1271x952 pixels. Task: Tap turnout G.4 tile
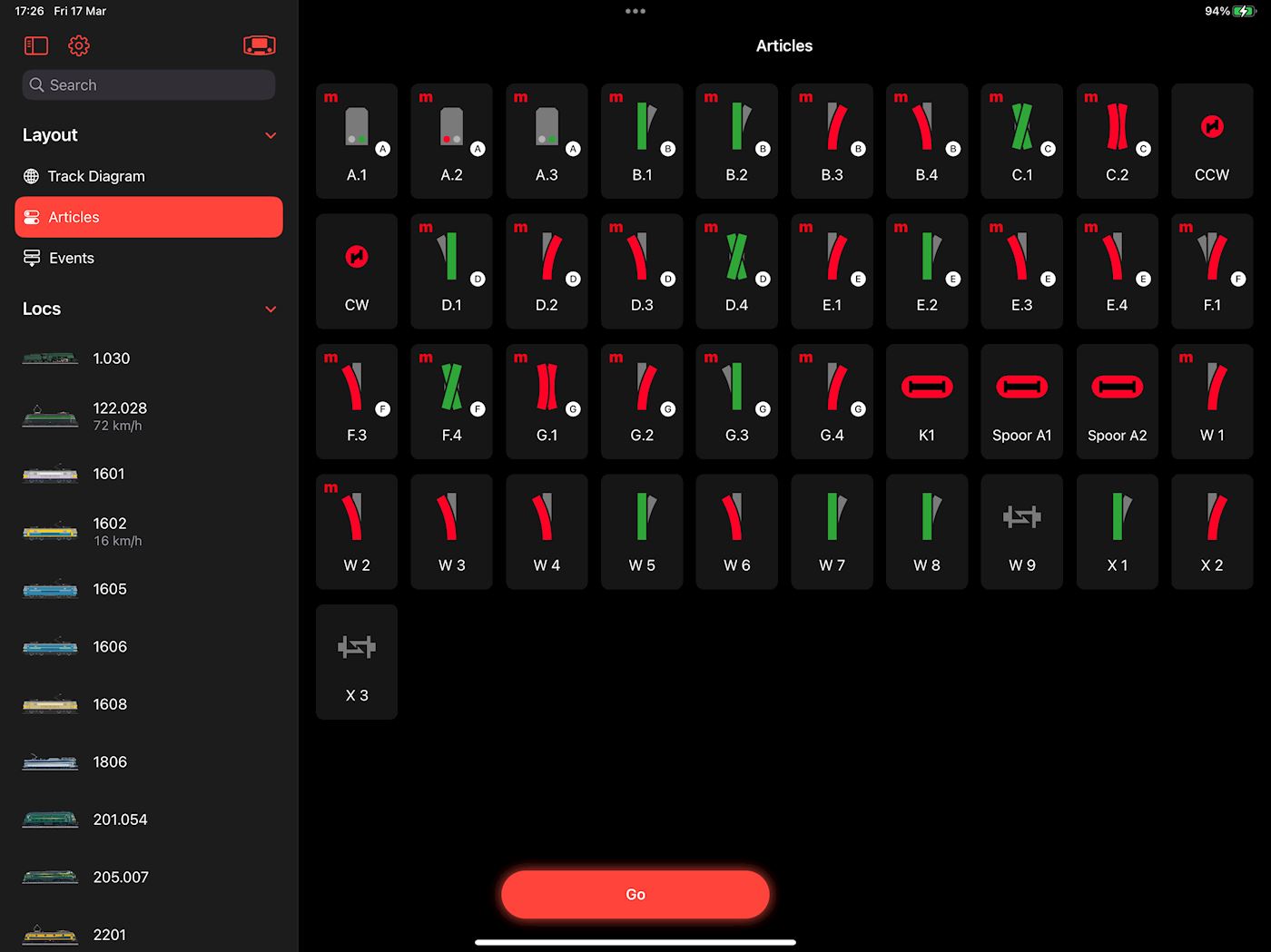(832, 401)
